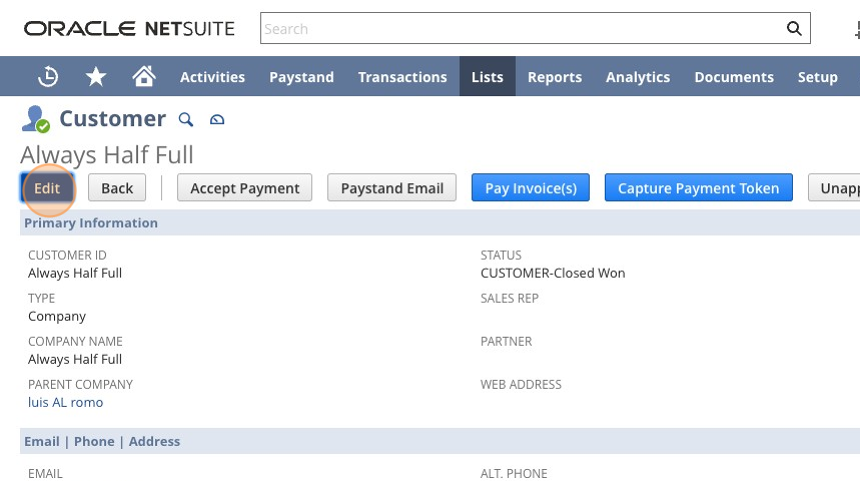Viewport: 860px width, 481px height.
Task: Click the ALT. PHONE field label
Action: (x=514, y=473)
